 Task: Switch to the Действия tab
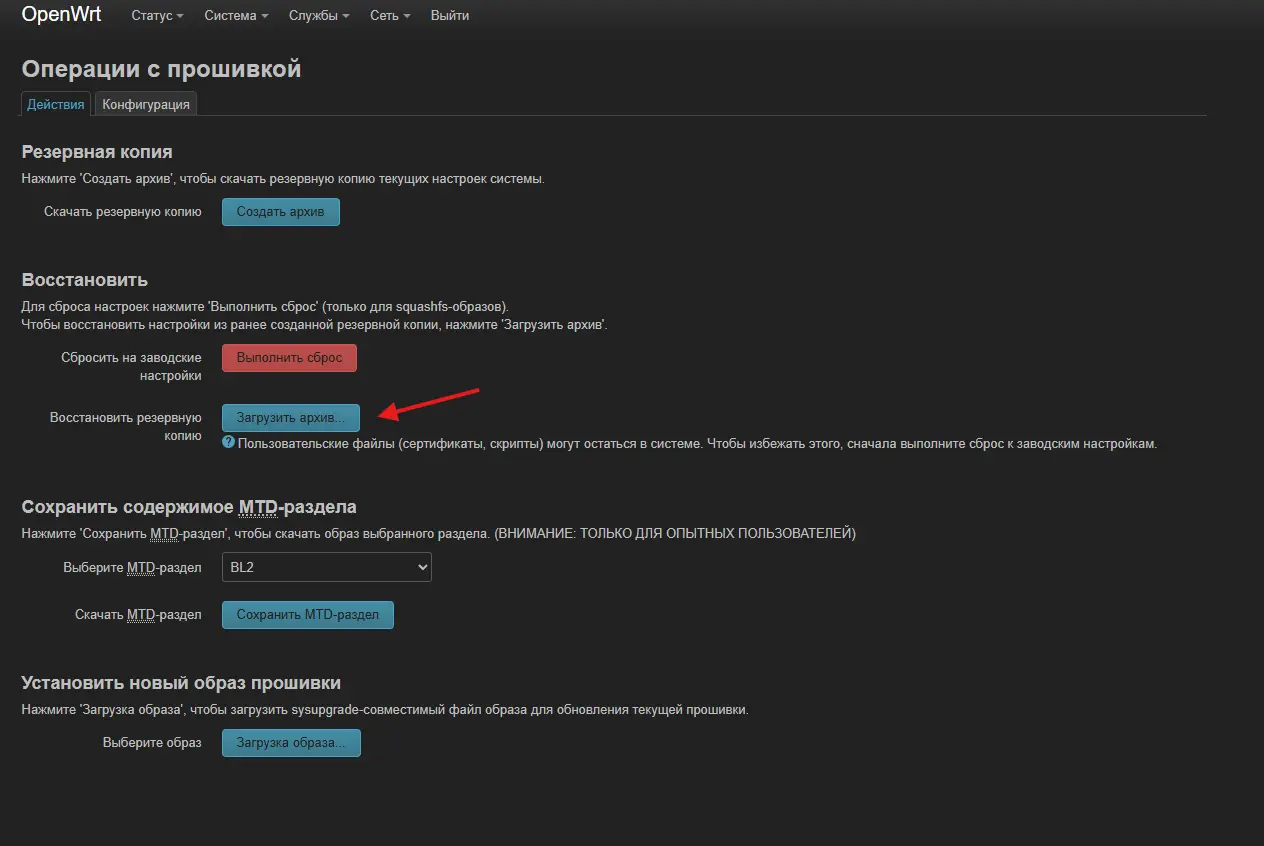click(x=56, y=104)
